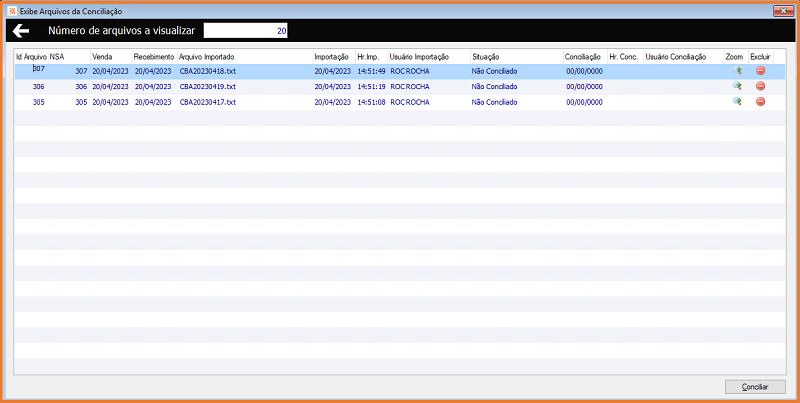The height and width of the screenshot is (403, 800).
Task: Click import time 14:51:49
Action: tap(371, 71)
